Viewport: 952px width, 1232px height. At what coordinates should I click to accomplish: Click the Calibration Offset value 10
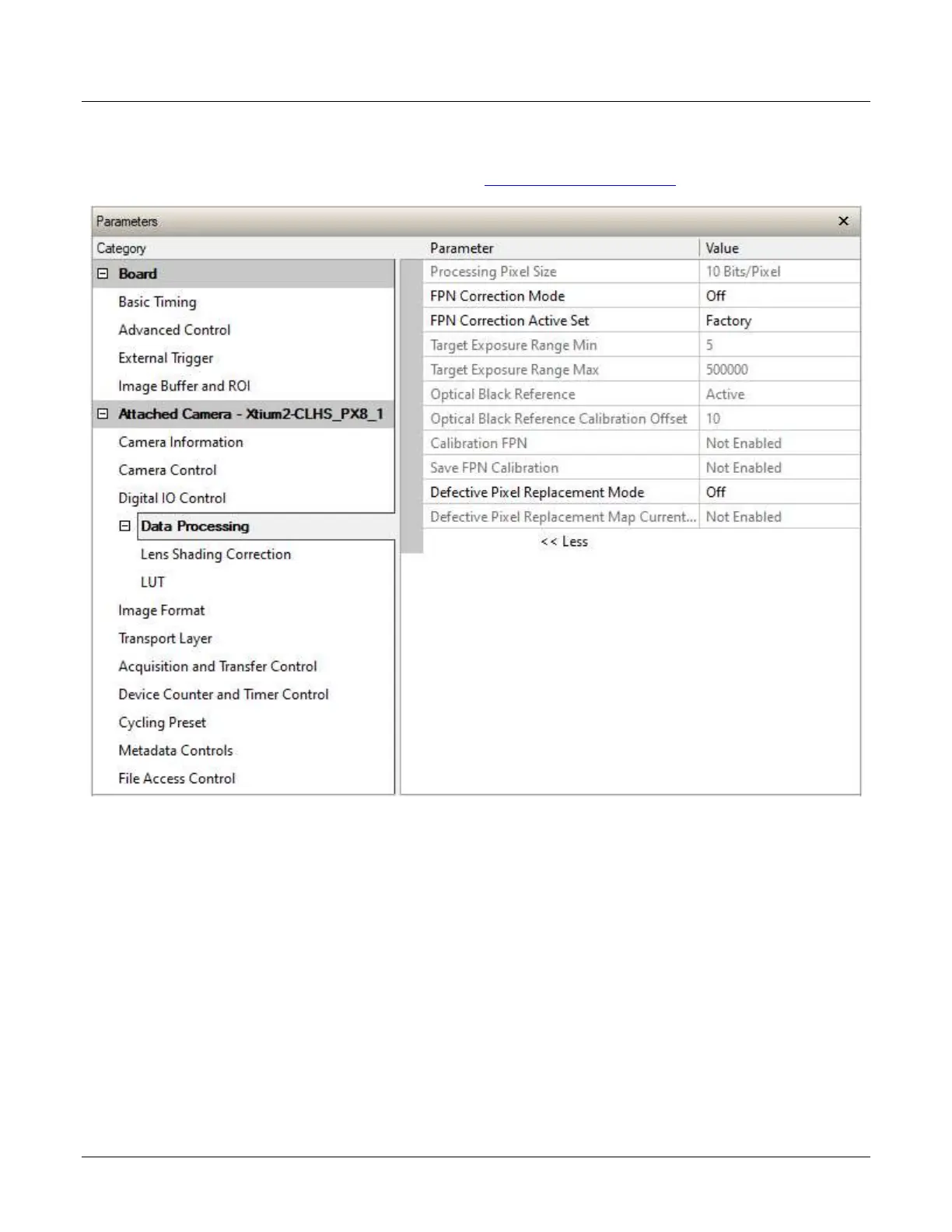point(712,418)
